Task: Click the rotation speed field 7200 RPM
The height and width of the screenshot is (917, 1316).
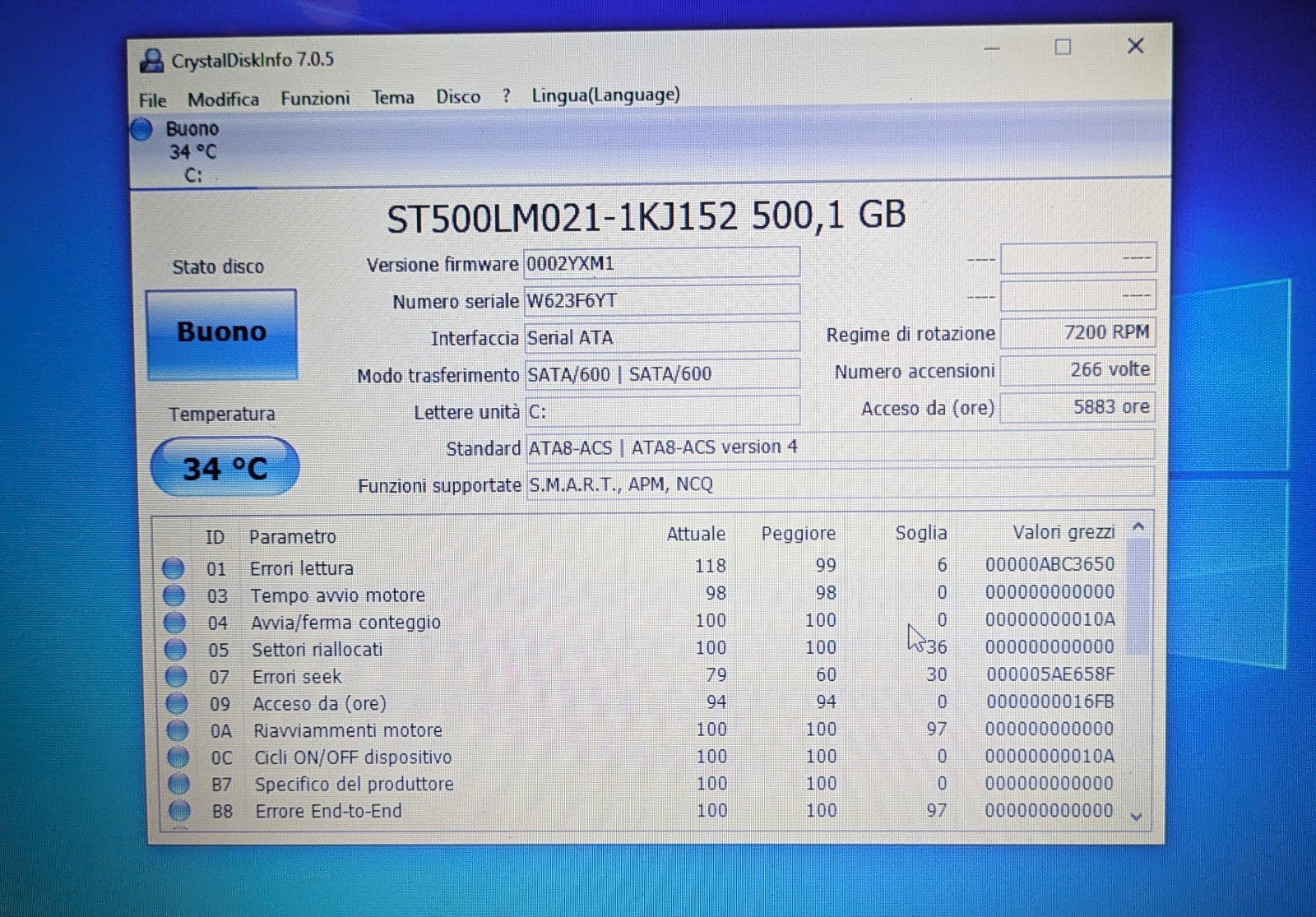Action: click(1077, 332)
